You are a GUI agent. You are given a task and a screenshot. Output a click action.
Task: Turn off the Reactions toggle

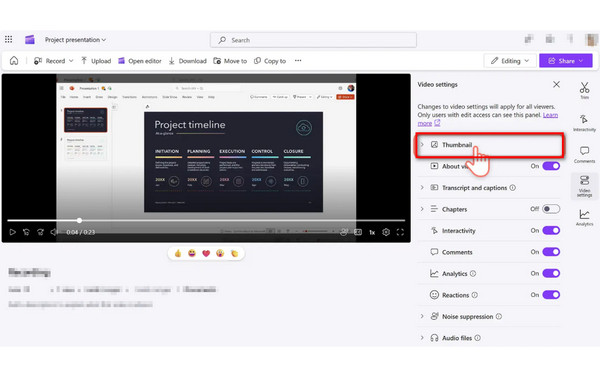[x=551, y=295]
